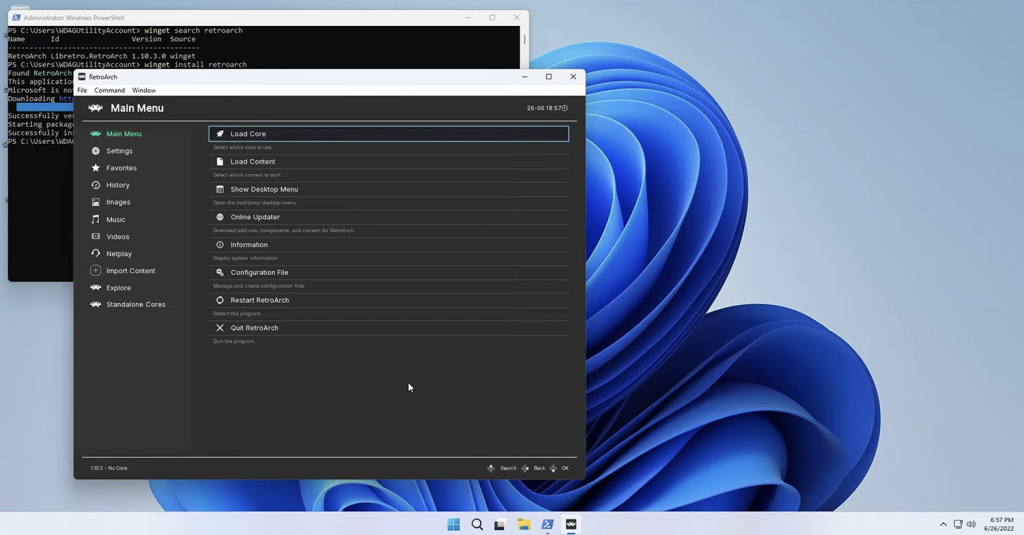The image size is (1024, 535).
Task: Open the Configuration File entry
Action: tap(259, 272)
